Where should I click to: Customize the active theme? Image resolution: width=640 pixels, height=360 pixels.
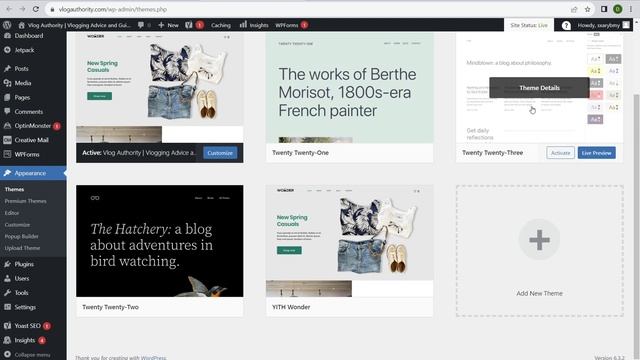point(220,153)
